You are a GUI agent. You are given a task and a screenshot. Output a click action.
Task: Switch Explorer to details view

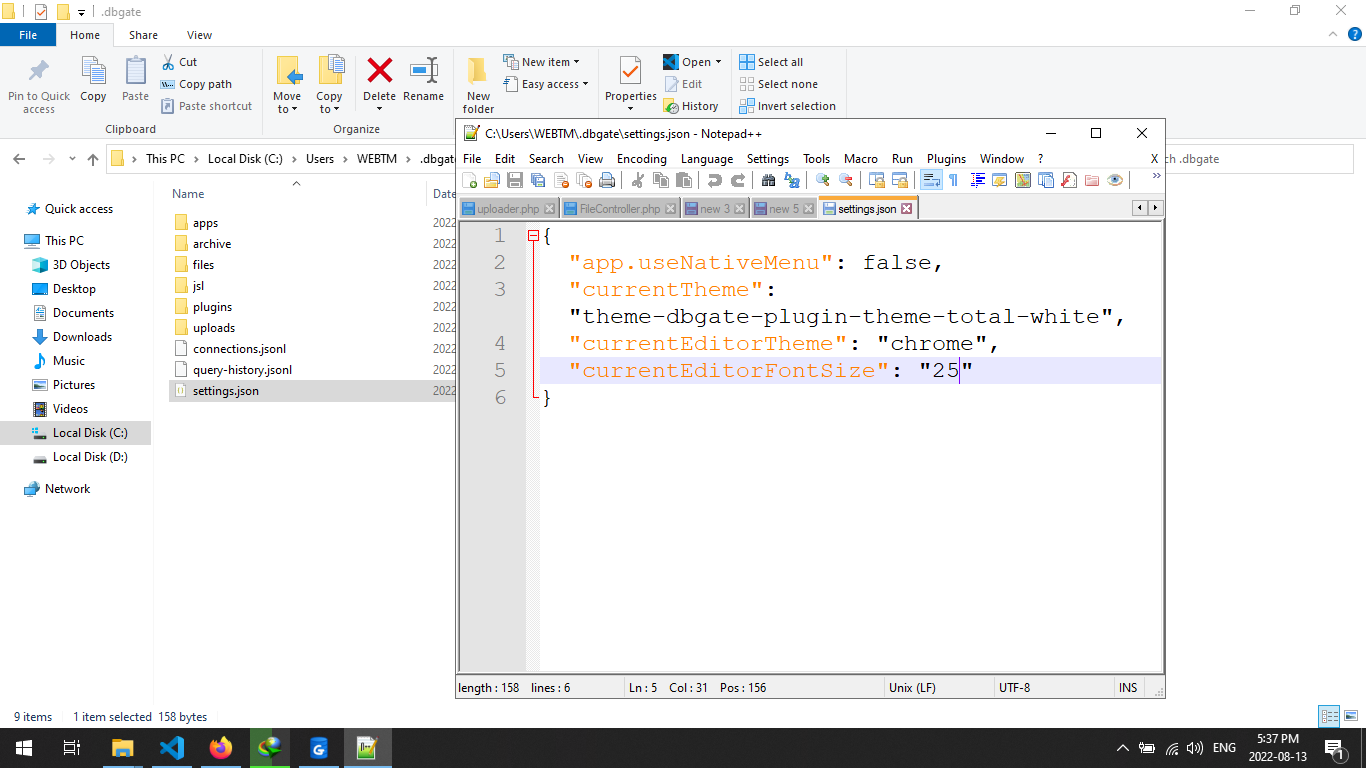(1329, 717)
